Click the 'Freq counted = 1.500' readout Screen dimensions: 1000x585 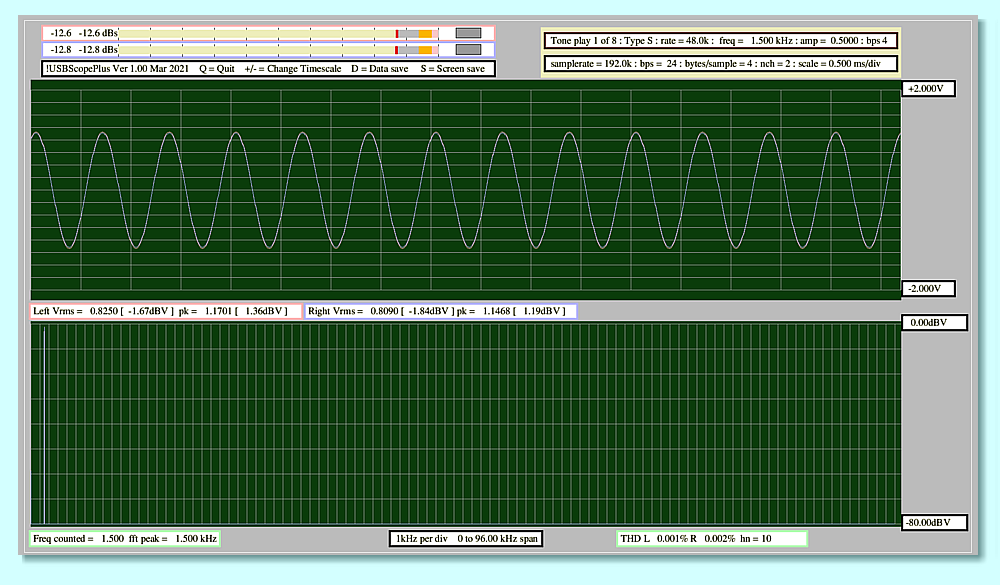pos(78,539)
